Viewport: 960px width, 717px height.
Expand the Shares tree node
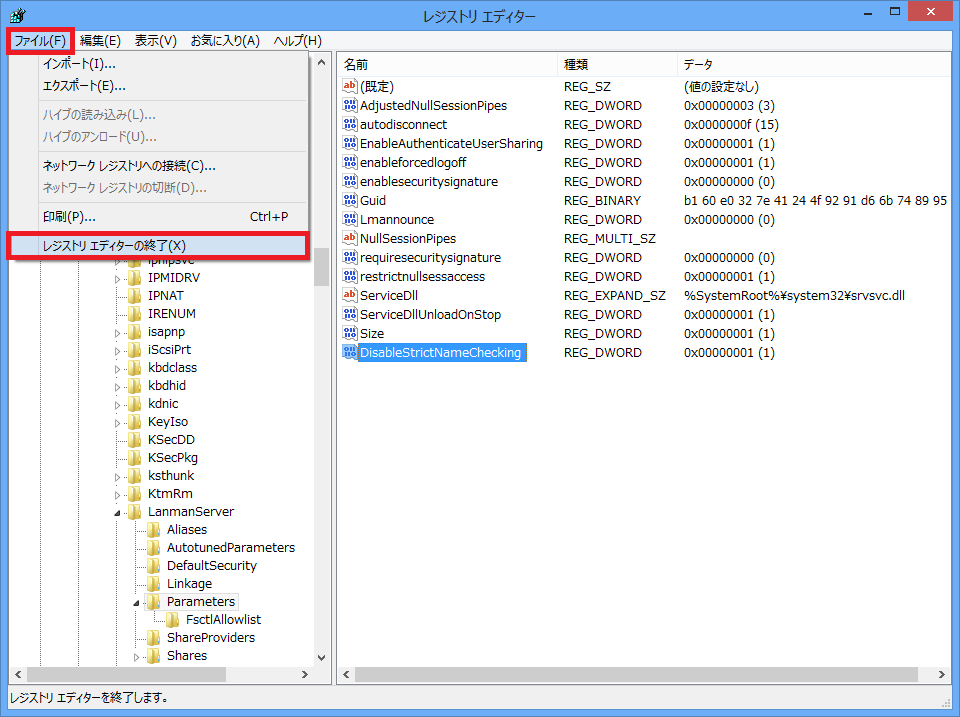click(137, 657)
